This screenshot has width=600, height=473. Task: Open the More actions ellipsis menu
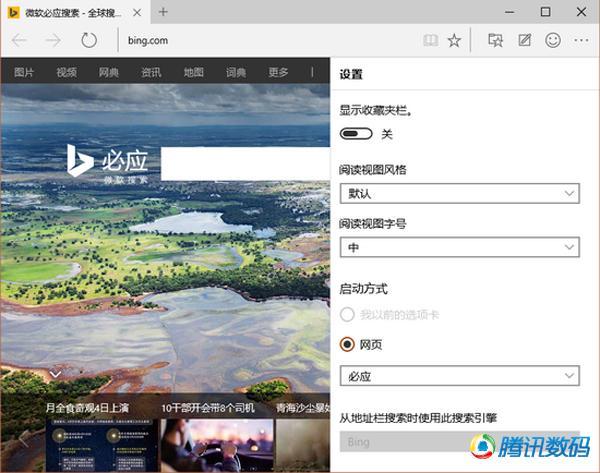coord(581,41)
